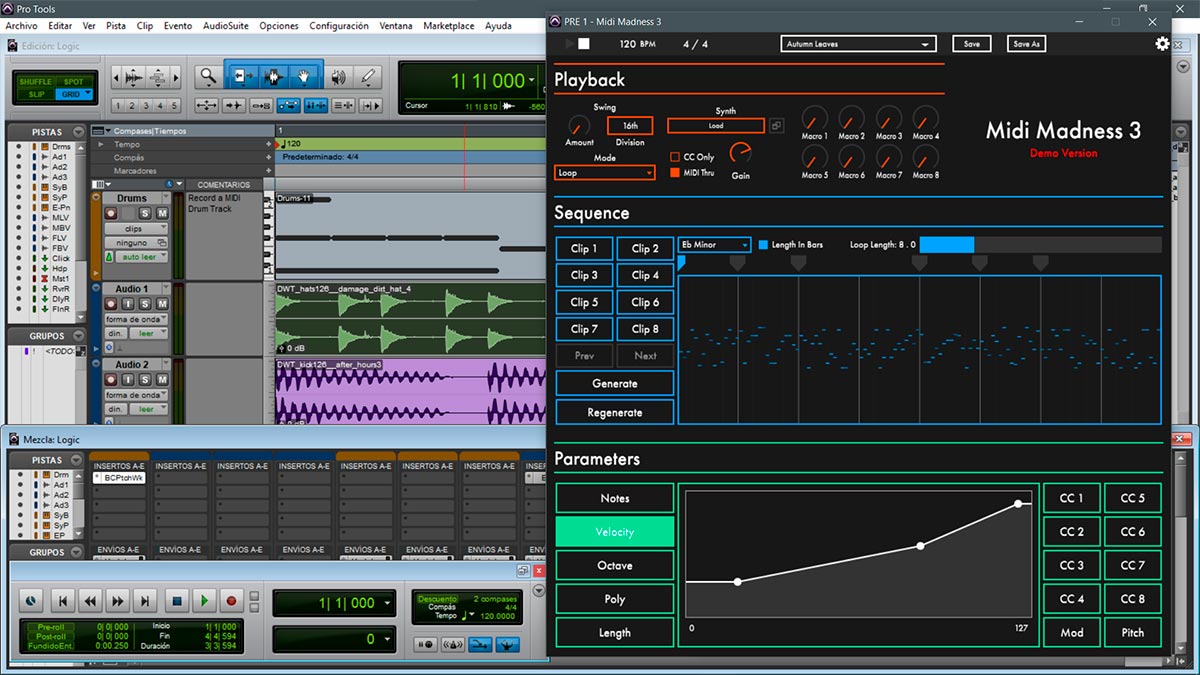Click go to end transport button
The image size is (1200, 675).
tap(146, 601)
